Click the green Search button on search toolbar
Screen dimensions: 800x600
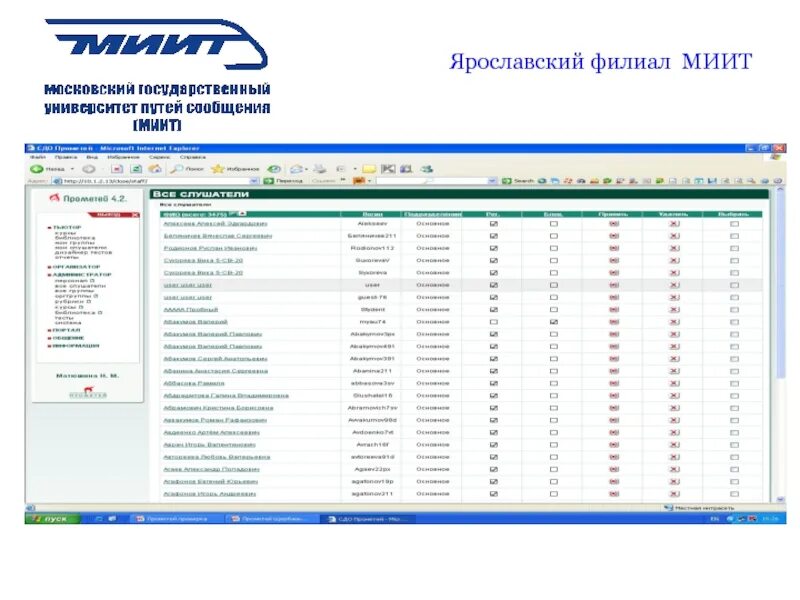coord(517,181)
